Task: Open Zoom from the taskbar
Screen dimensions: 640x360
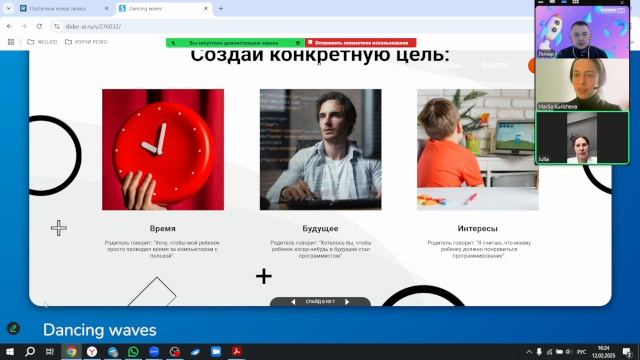Action: 154,351
